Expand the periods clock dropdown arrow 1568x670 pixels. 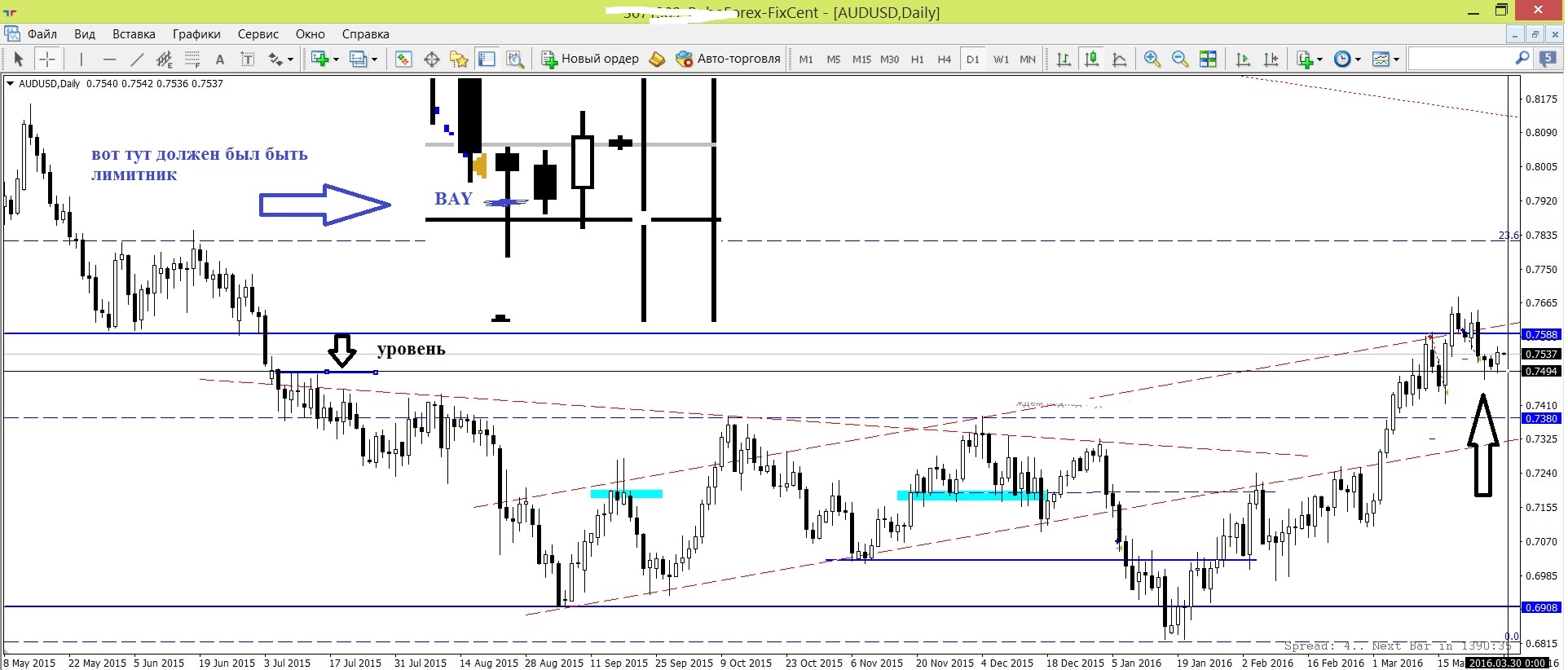[x=1358, y=59]
